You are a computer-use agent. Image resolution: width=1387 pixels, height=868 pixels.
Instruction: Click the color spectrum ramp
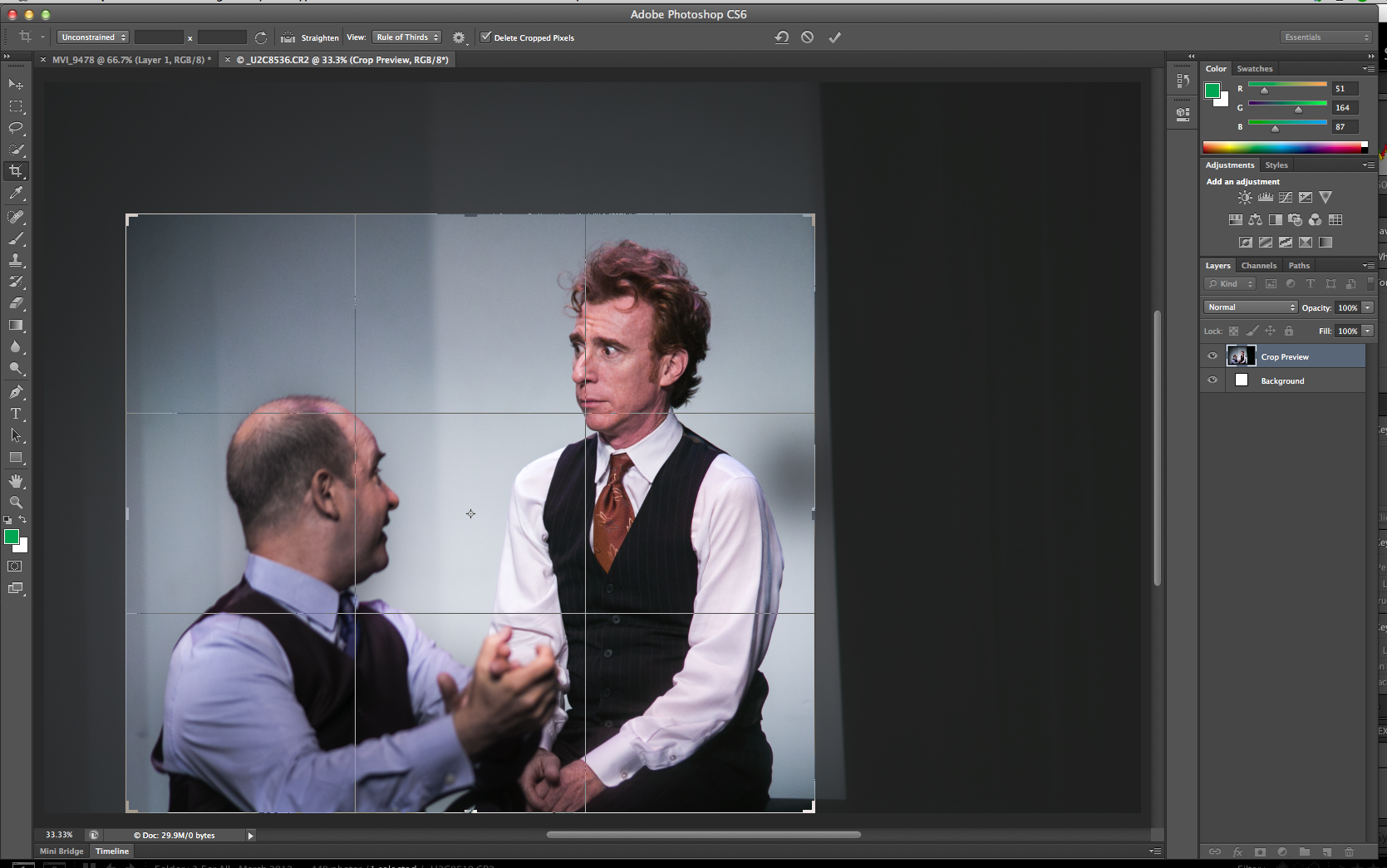(1281, 148)
